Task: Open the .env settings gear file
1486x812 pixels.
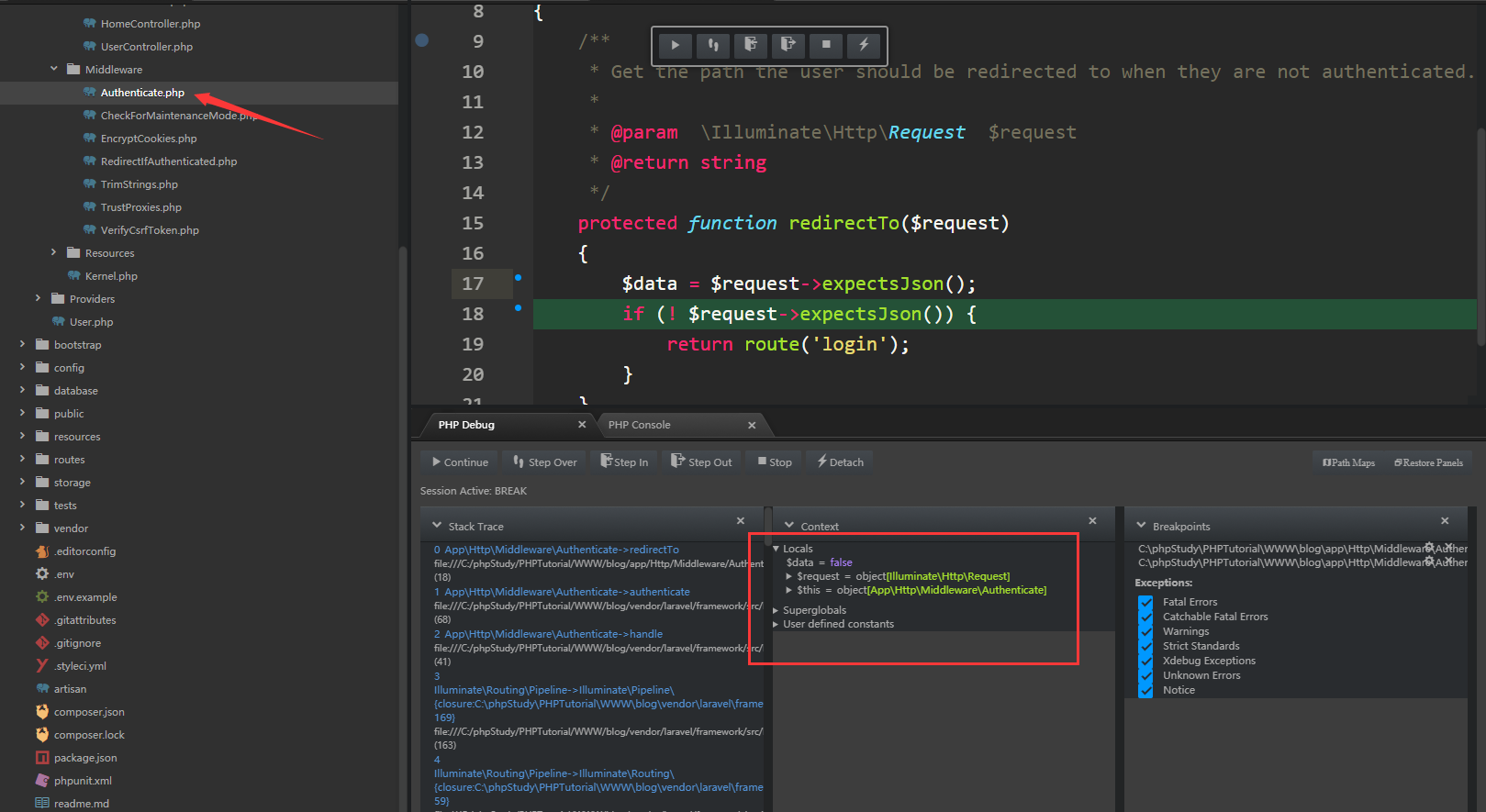Action: click(42, 573)
